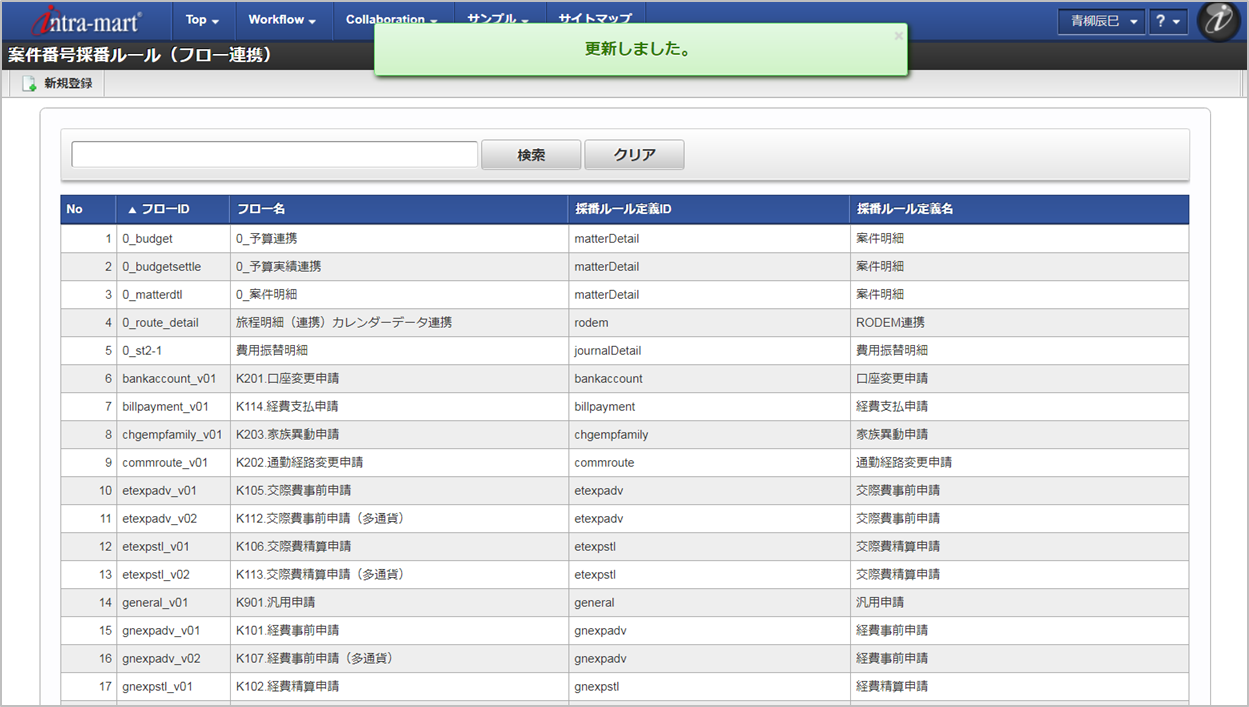1249x707 pixels.
Task: Click the 新規登録 document icon
Action: click(x=29, y=84)
